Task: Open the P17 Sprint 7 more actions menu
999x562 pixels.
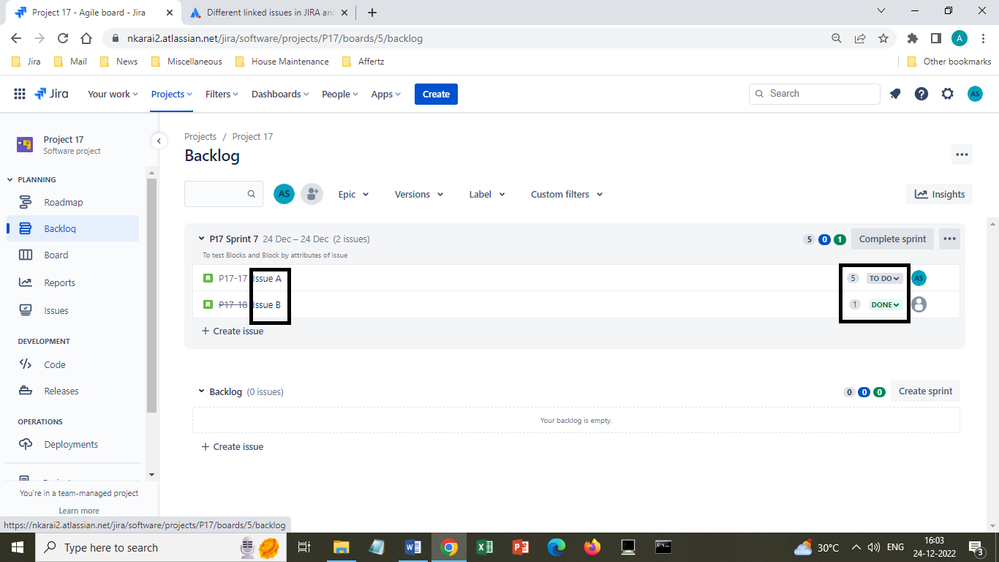Action: tap(949, 239)
